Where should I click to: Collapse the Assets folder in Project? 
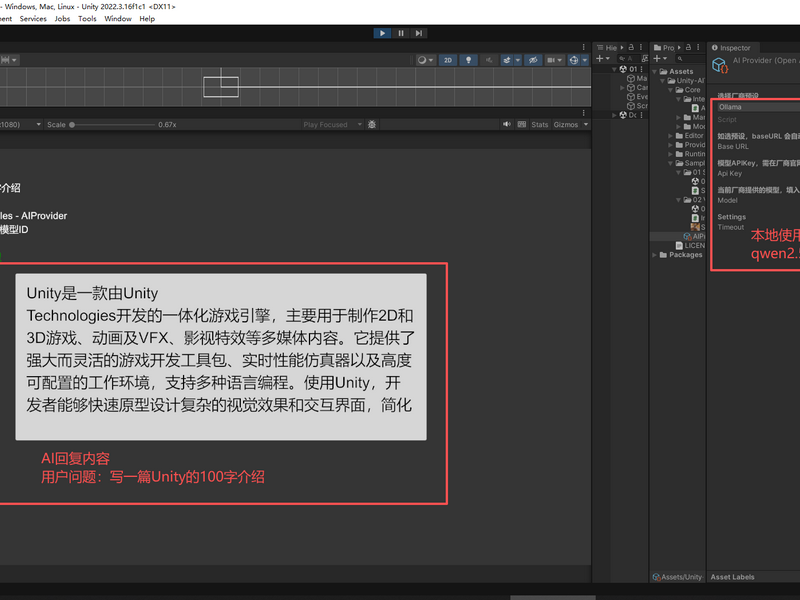655,71
